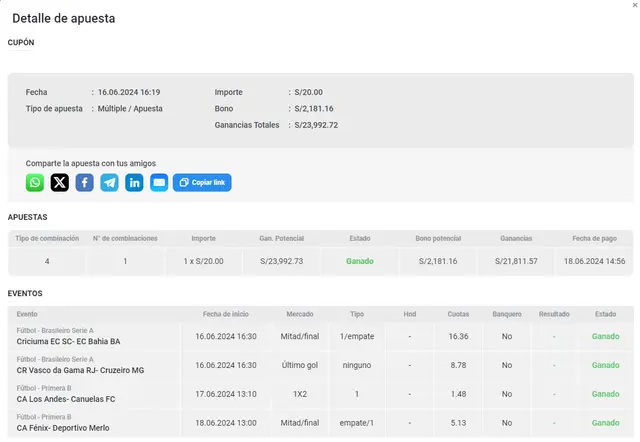Click the Gan. Potencial column header
This screenshot has width=640, height=442.
[x=281, y=238]
